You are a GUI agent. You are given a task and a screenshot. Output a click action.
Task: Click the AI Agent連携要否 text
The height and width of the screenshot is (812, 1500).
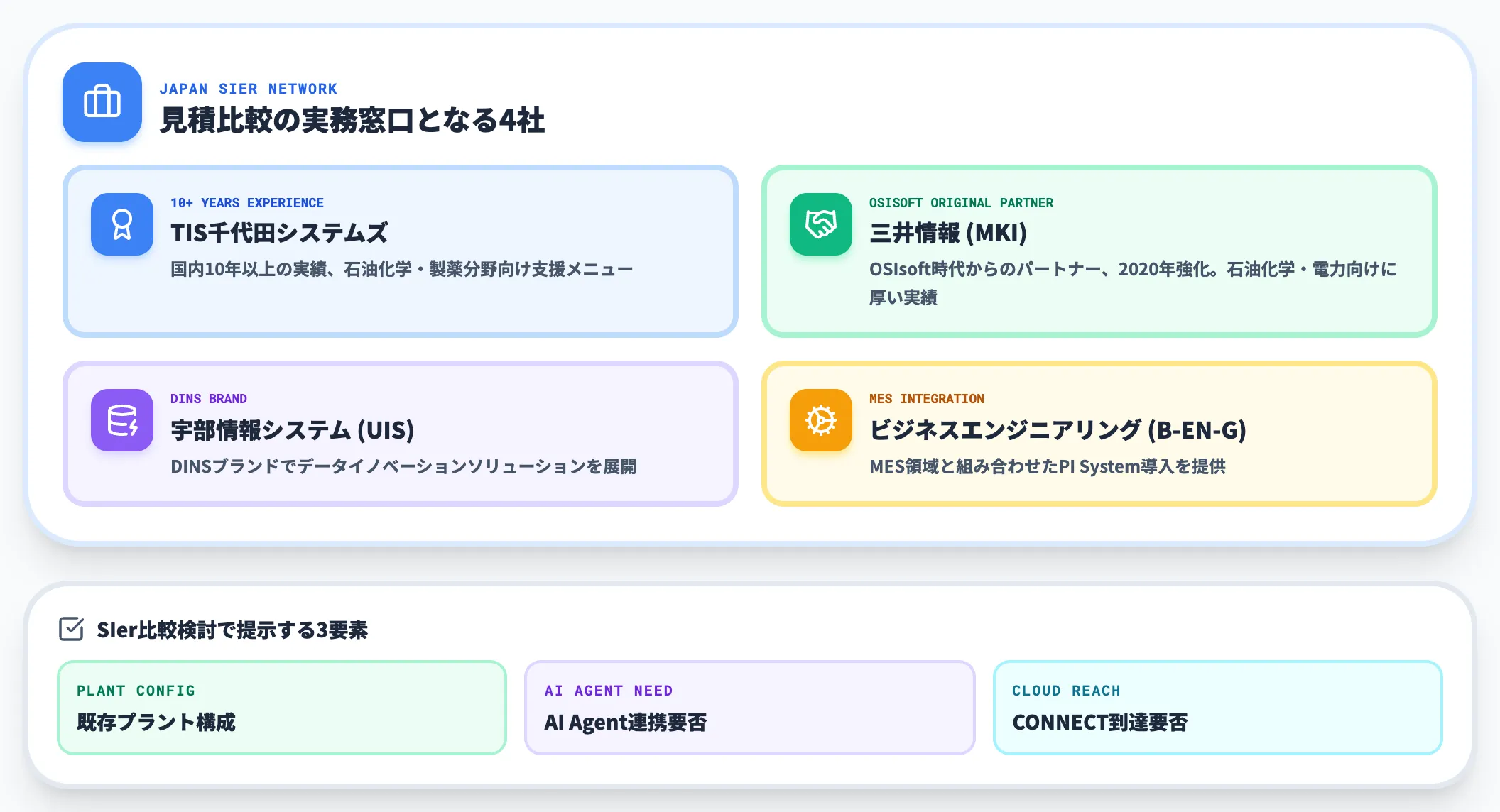pyautogui.click(x=626, y=723)
